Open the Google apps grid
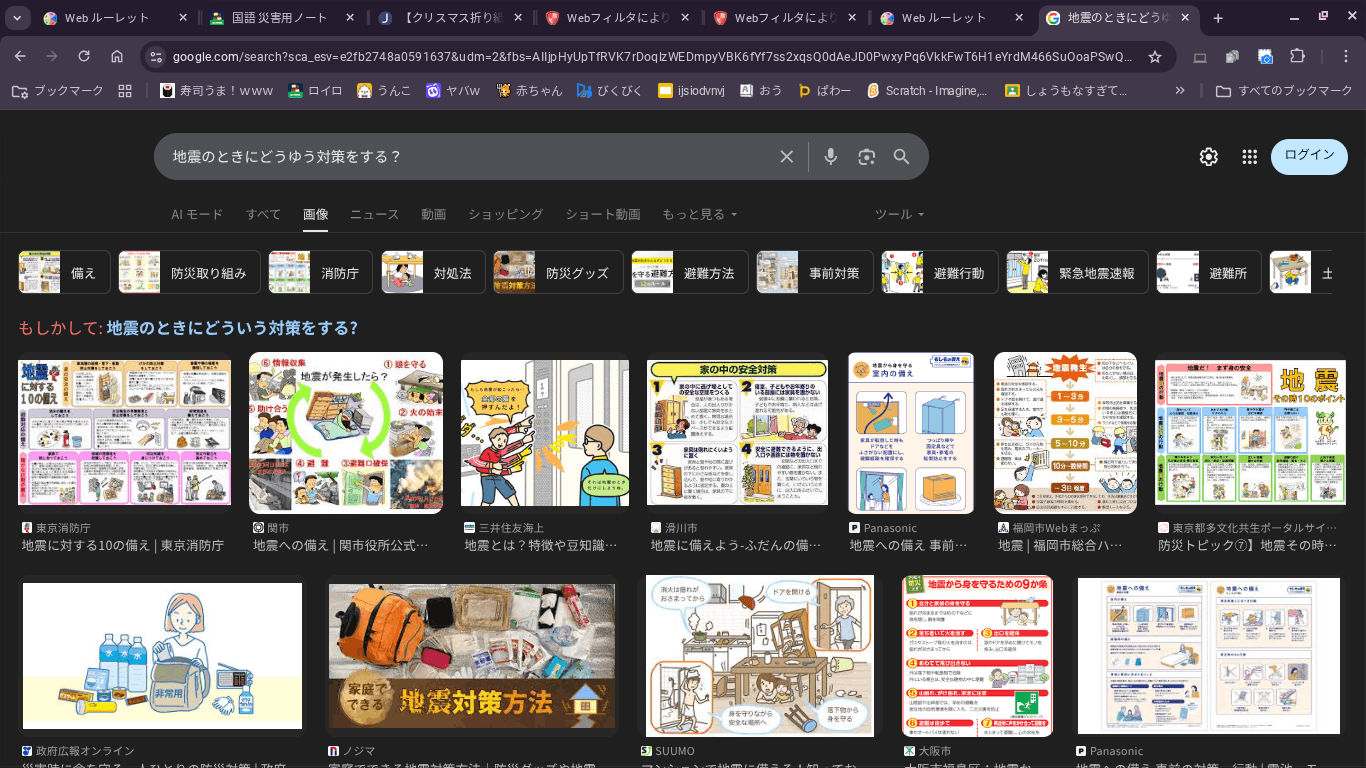The width and height of the screenshot is (1366, 768). (1249, 157)
